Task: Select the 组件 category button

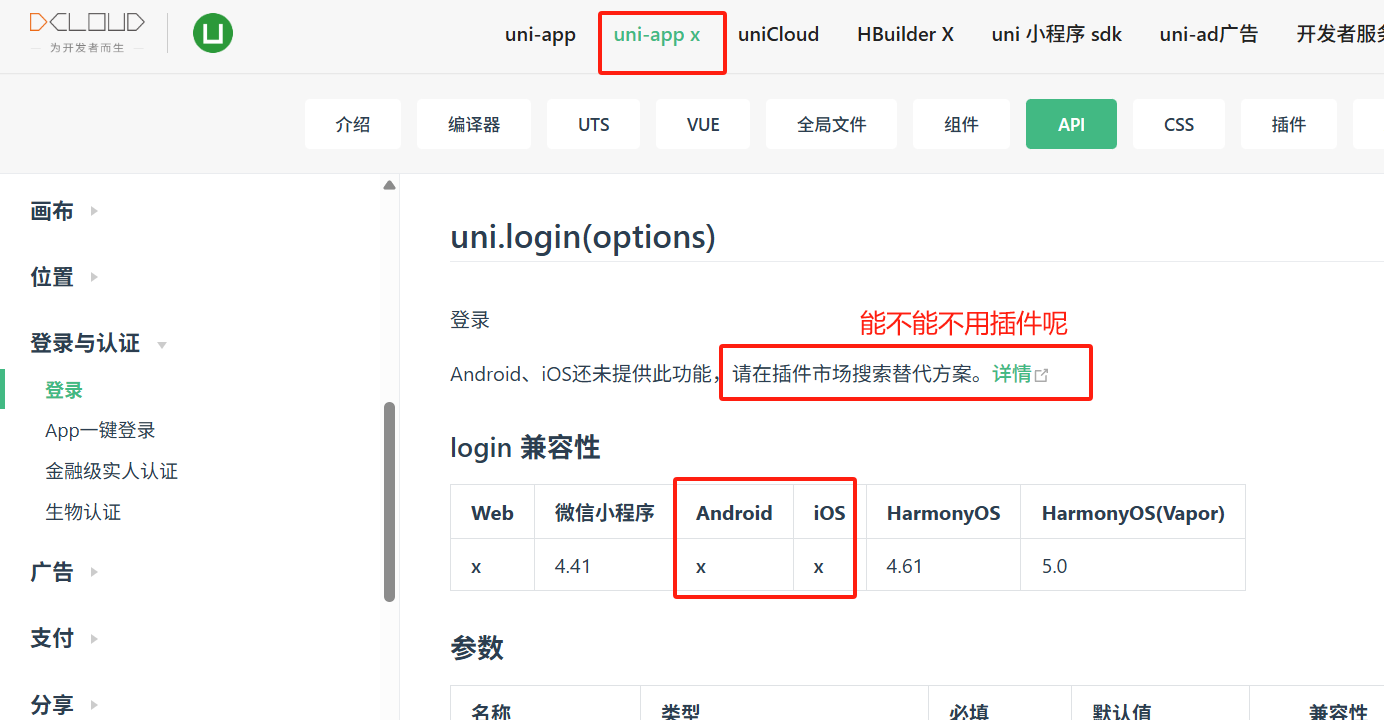Action: (961, 125)
